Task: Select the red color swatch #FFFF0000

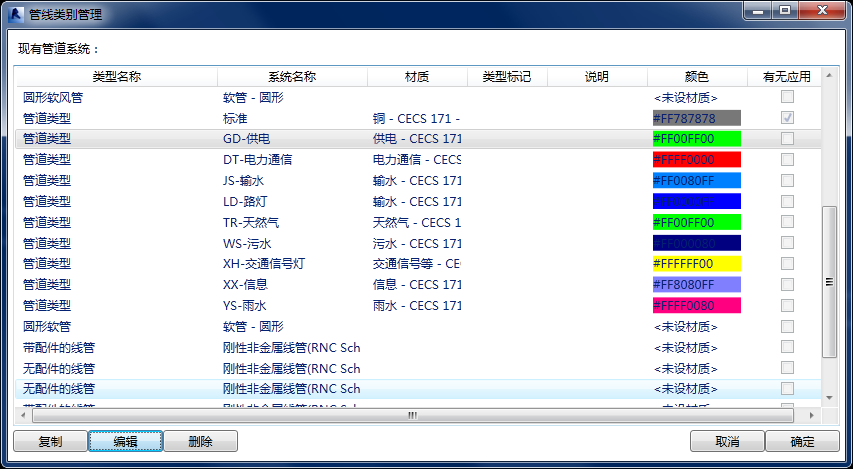Action: coord(696,160)
